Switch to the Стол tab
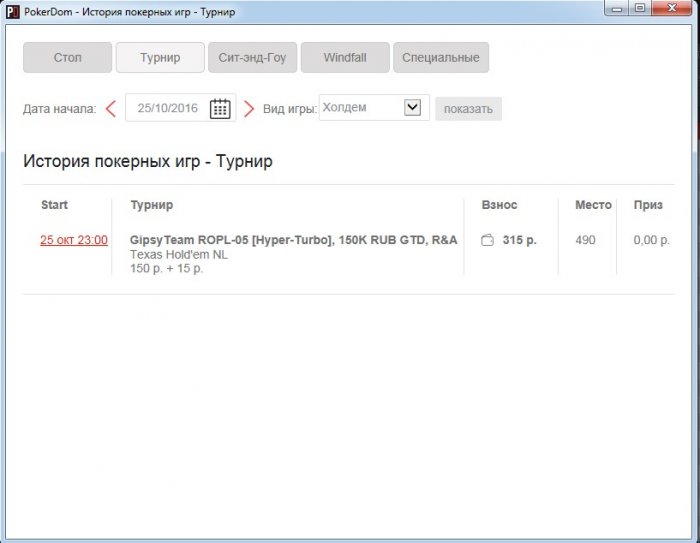Screen dimensions: 700x543 point(67,58)
